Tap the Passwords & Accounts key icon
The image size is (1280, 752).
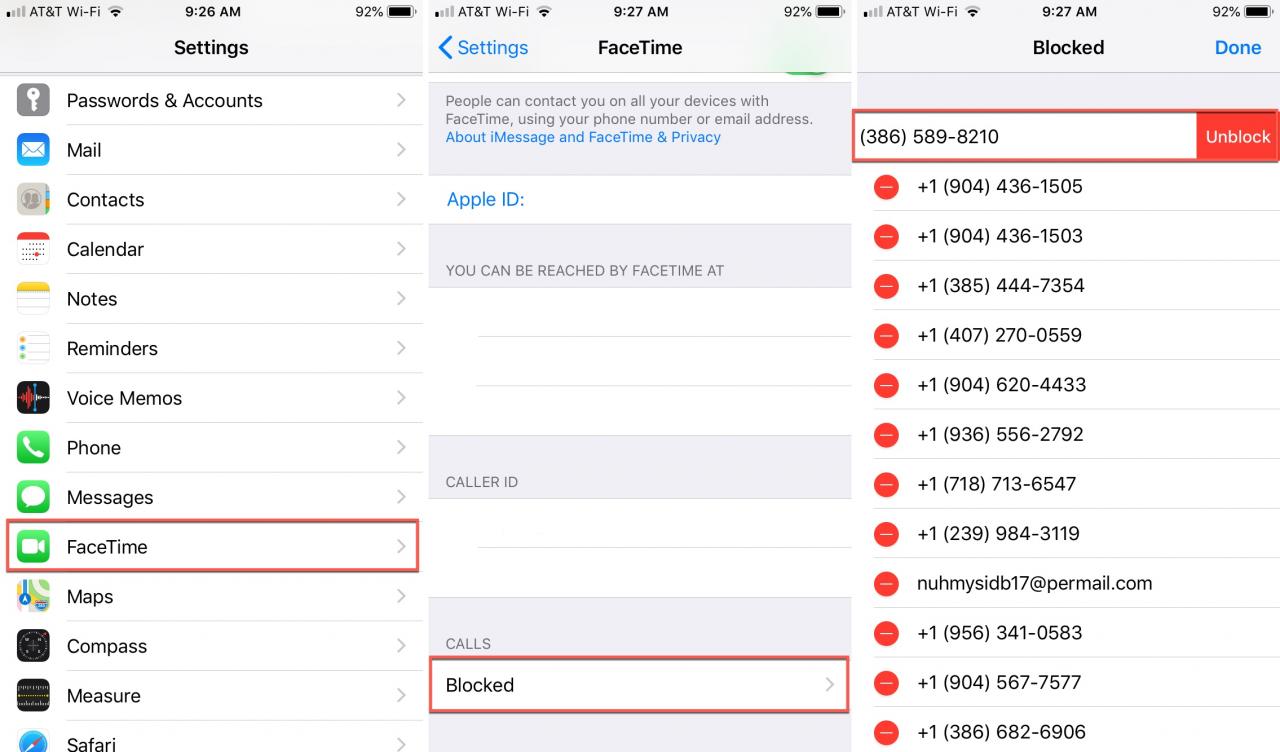33,100
